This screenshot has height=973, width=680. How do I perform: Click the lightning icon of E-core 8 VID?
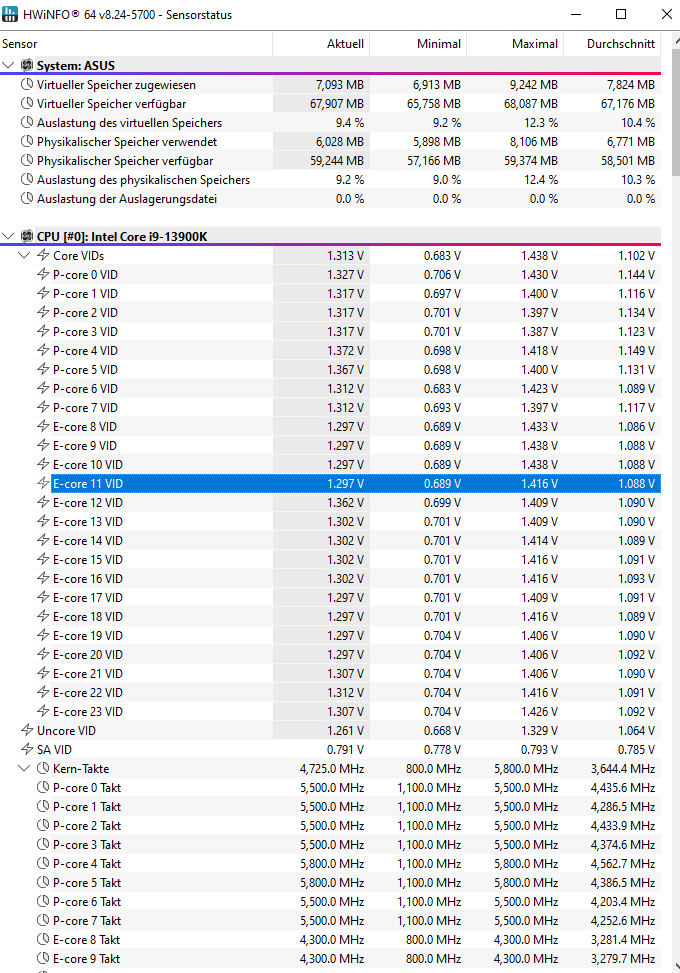[x=43, y=426]
